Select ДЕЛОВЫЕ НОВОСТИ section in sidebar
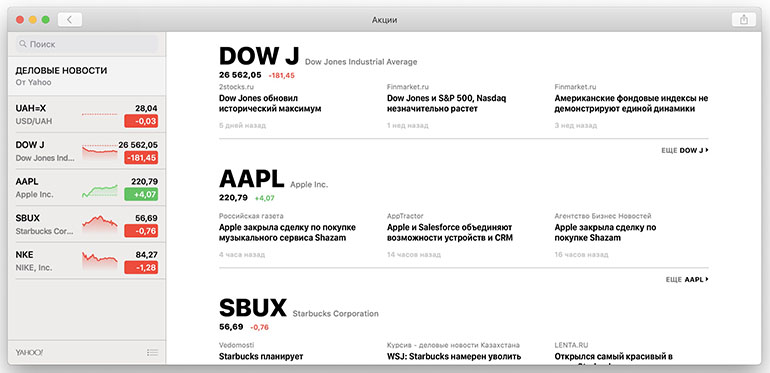770x373 pixels. [x=87, y=76]
